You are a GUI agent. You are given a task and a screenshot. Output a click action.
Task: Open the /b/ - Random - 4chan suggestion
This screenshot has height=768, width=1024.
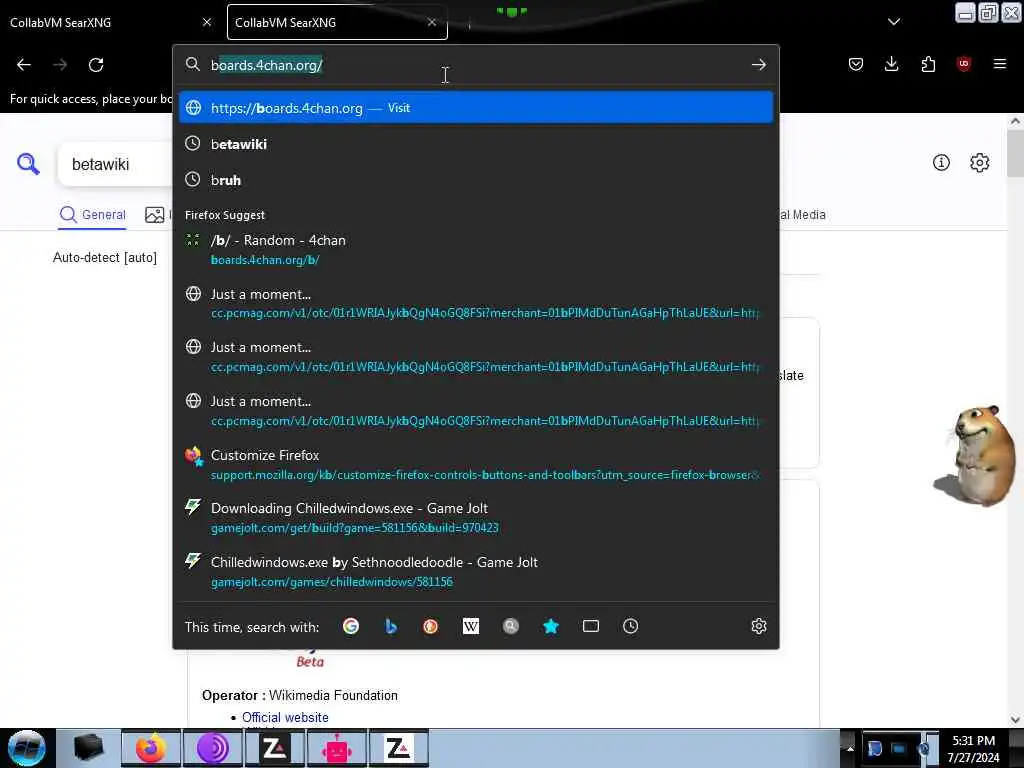[476, 249]
